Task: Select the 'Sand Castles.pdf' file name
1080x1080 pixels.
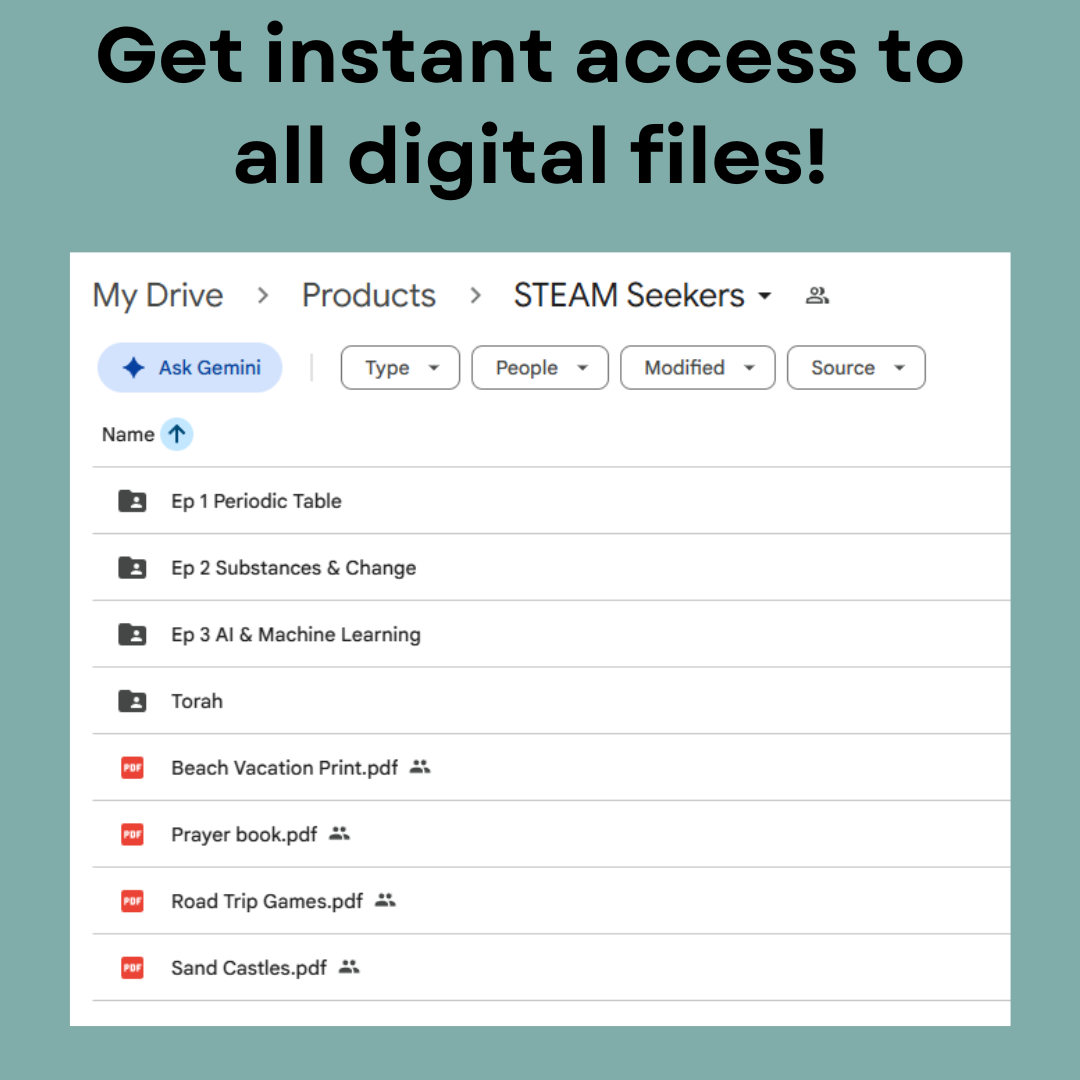Action: (x=249, y=968)
